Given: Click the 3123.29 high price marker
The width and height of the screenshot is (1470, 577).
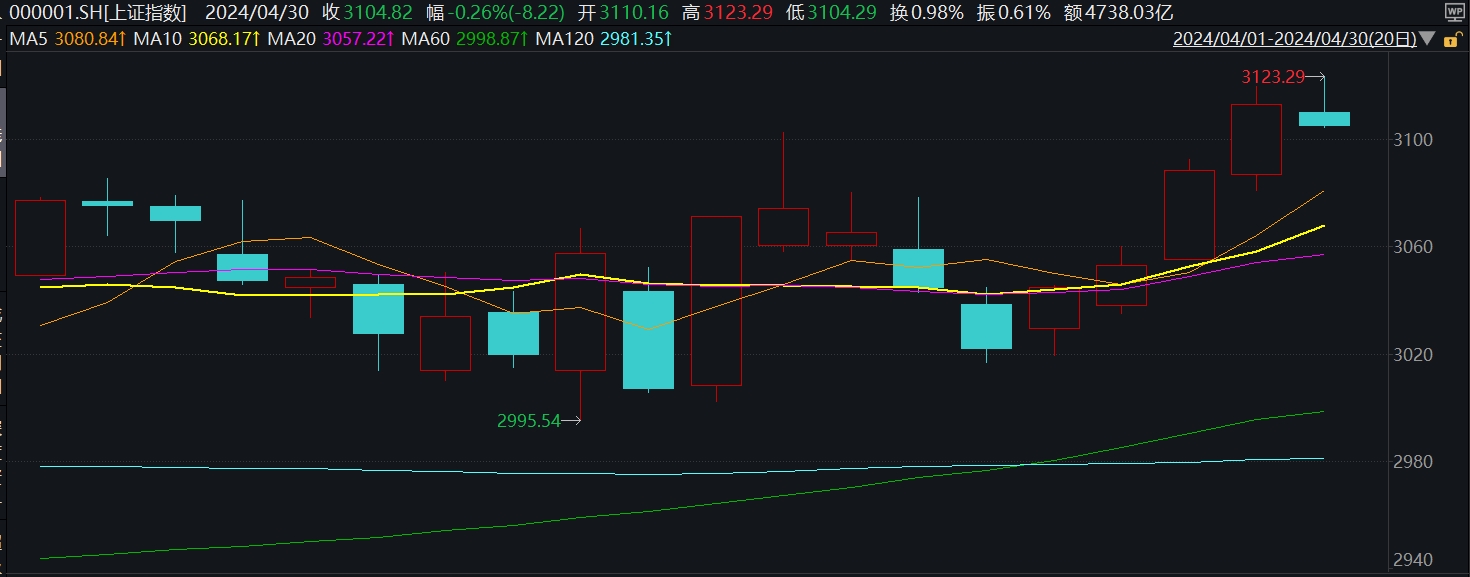Looking at the screenshot, I should tap(1273, 76).
